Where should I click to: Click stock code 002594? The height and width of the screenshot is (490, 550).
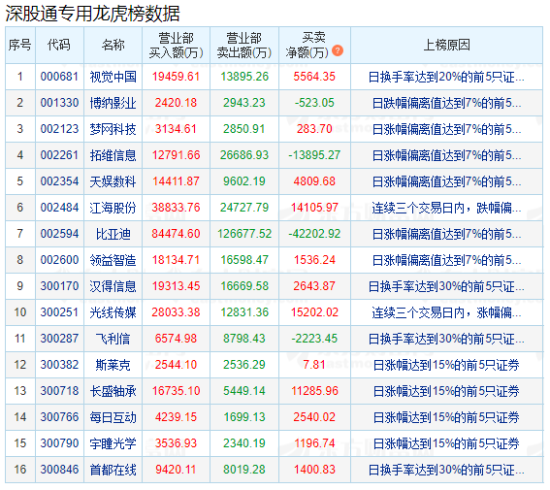click(x=59, y=234)
